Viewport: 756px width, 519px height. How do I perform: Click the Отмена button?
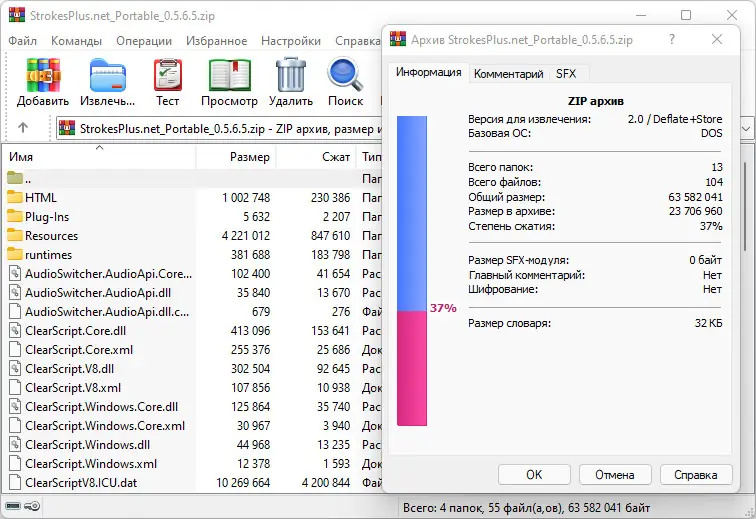[x=615, y=475]
